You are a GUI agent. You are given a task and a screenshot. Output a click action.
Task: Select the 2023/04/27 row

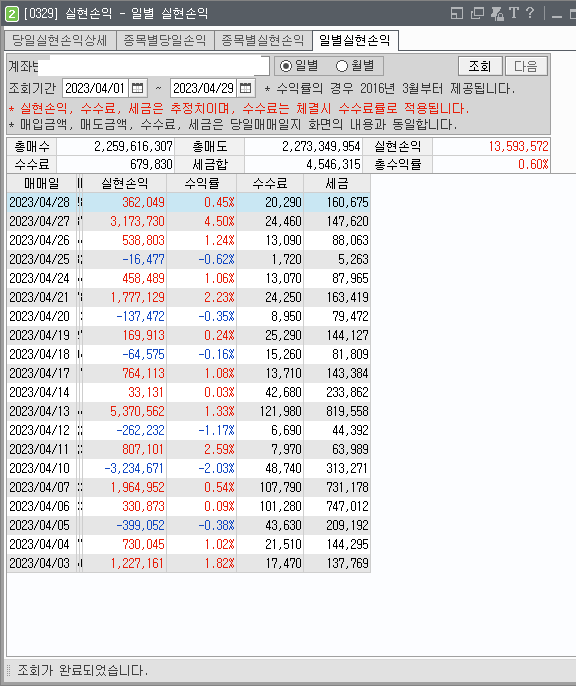[189, 221]
